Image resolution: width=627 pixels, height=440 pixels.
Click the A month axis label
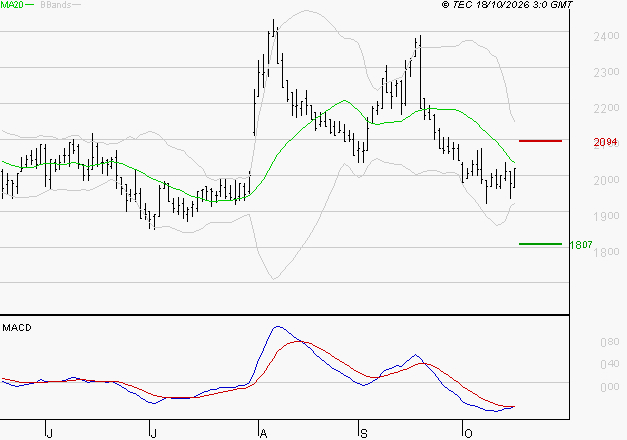click(263, 434)
